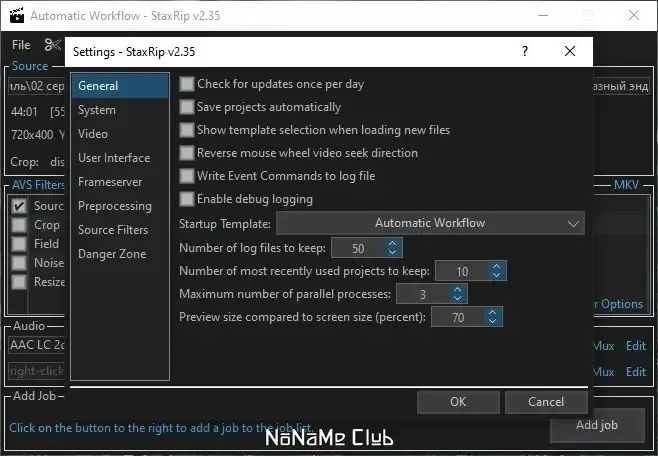Increase preview size percent value

[x=493, y=313]
